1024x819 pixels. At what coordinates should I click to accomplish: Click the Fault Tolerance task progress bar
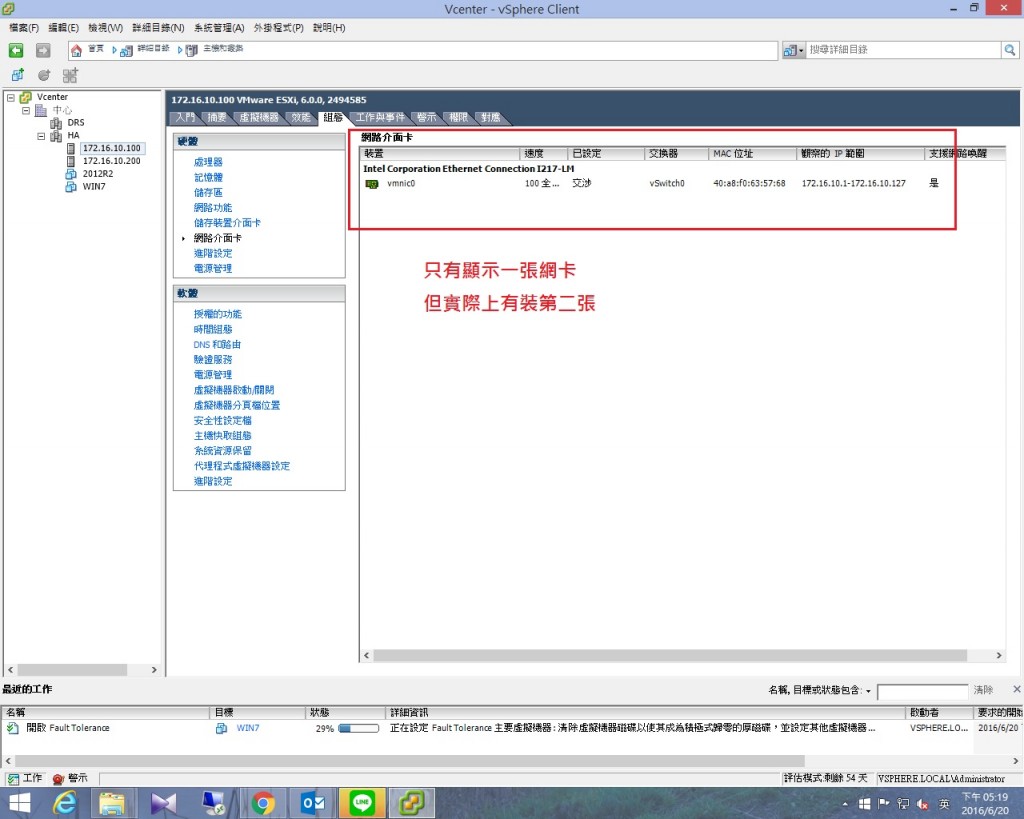[359, 729]
